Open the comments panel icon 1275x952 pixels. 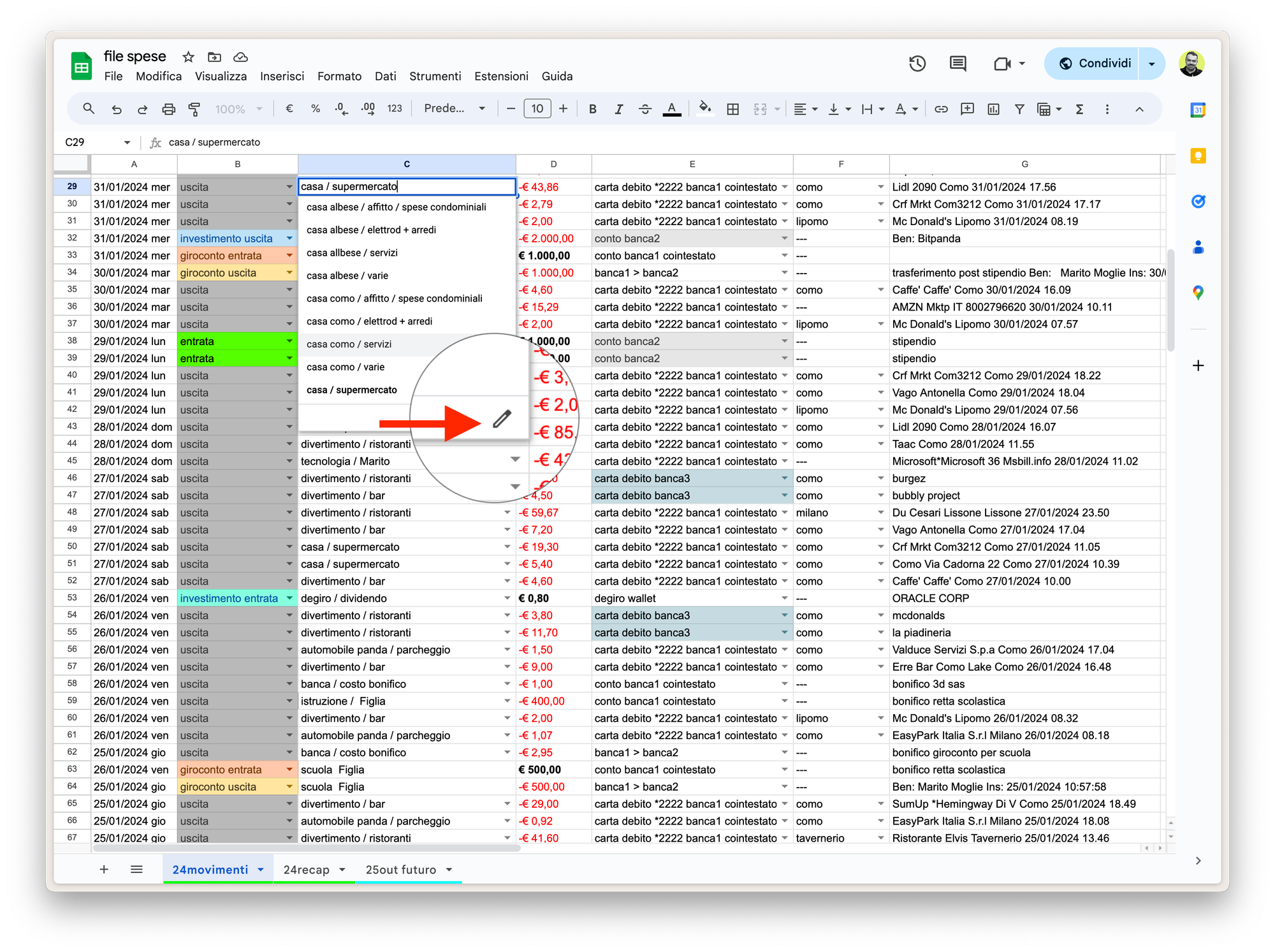click(958, 63)
